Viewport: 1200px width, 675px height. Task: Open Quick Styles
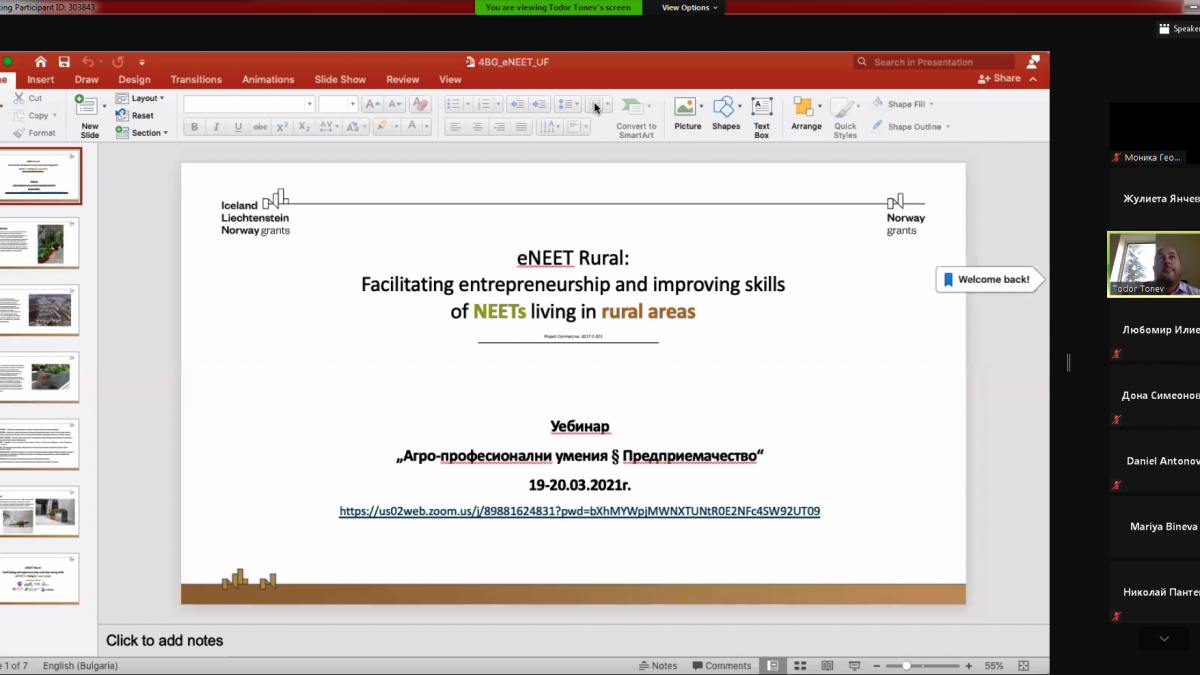coord(845,117)
